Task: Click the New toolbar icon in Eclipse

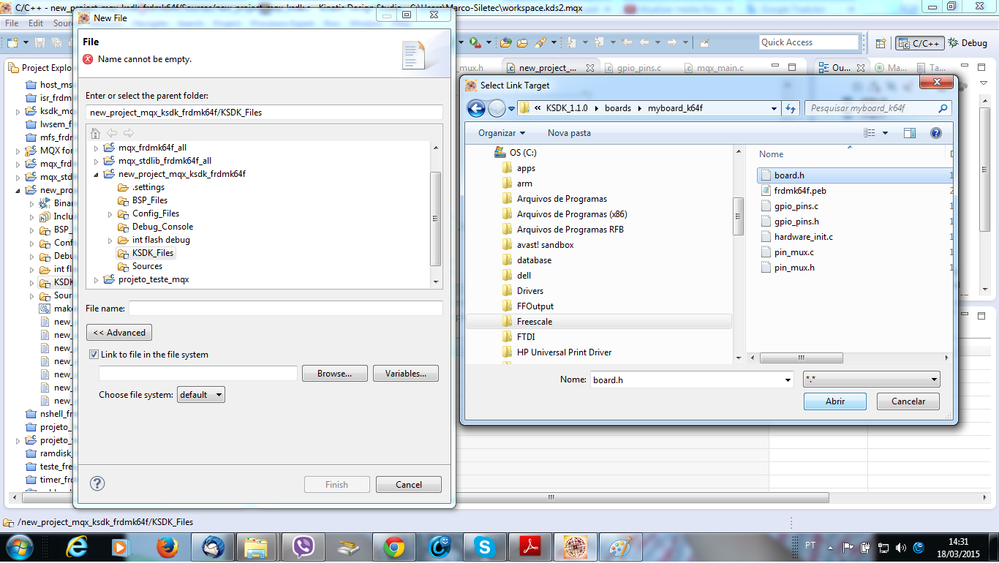Action: point(13,43)
